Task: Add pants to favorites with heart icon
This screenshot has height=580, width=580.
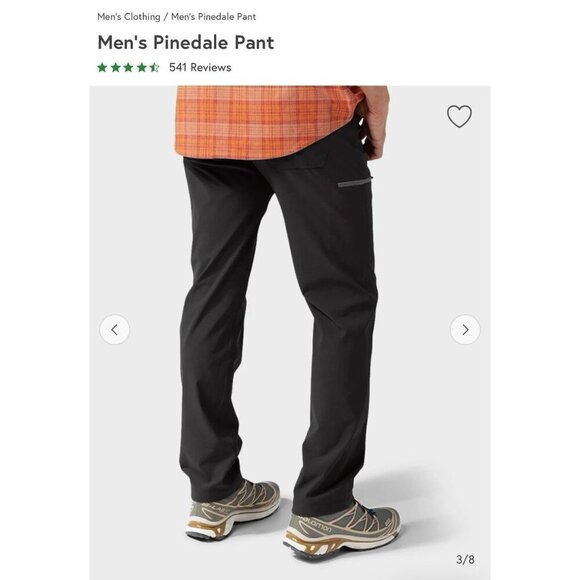Action: point(459,116)
